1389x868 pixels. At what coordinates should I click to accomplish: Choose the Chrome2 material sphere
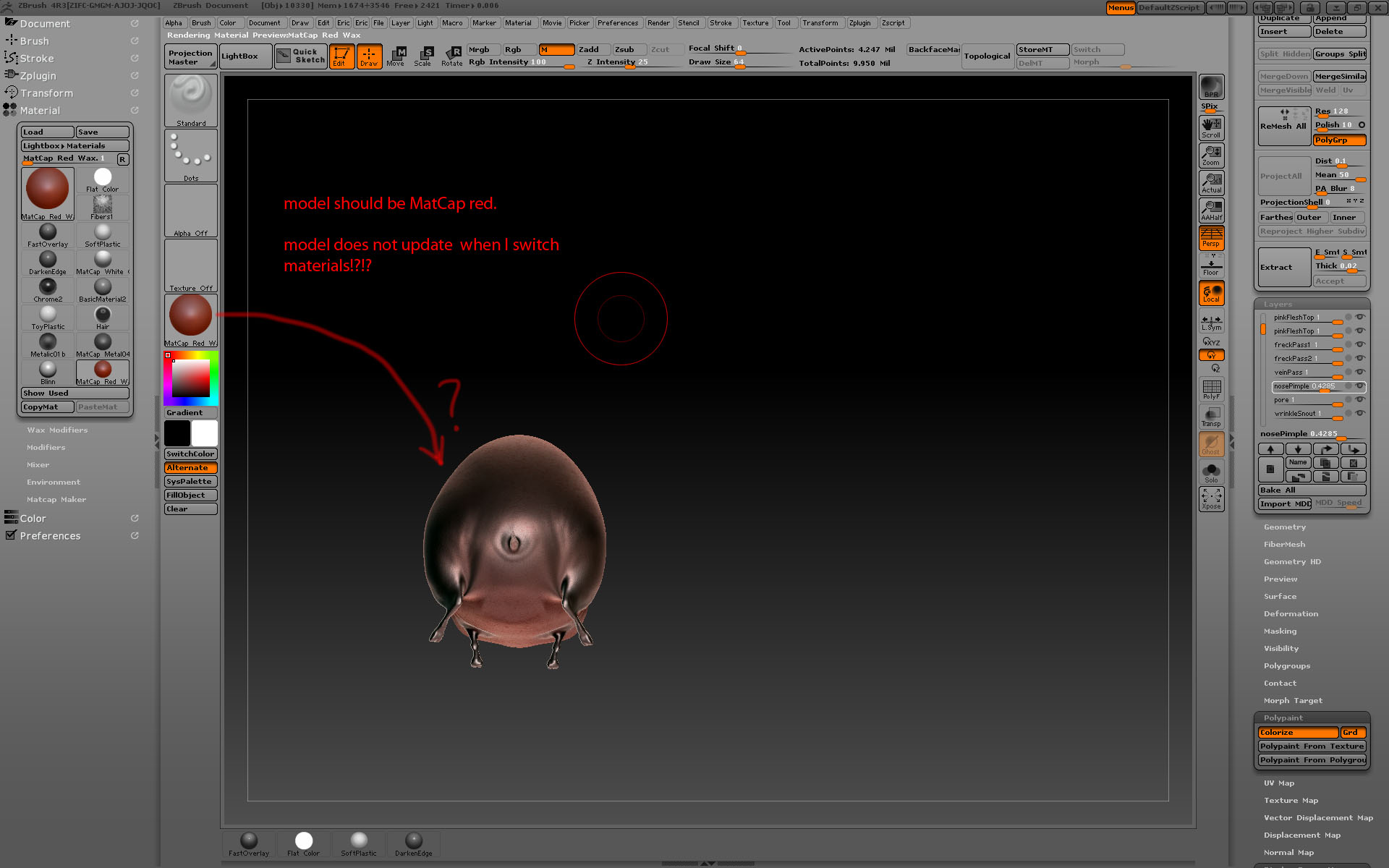(48, 290)
